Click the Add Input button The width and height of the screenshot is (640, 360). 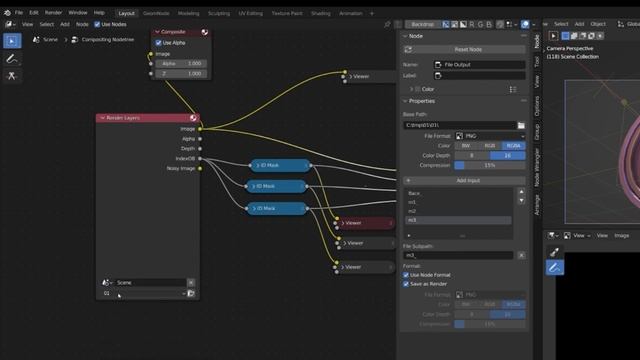pyautogui.click(x=464, y=180)
